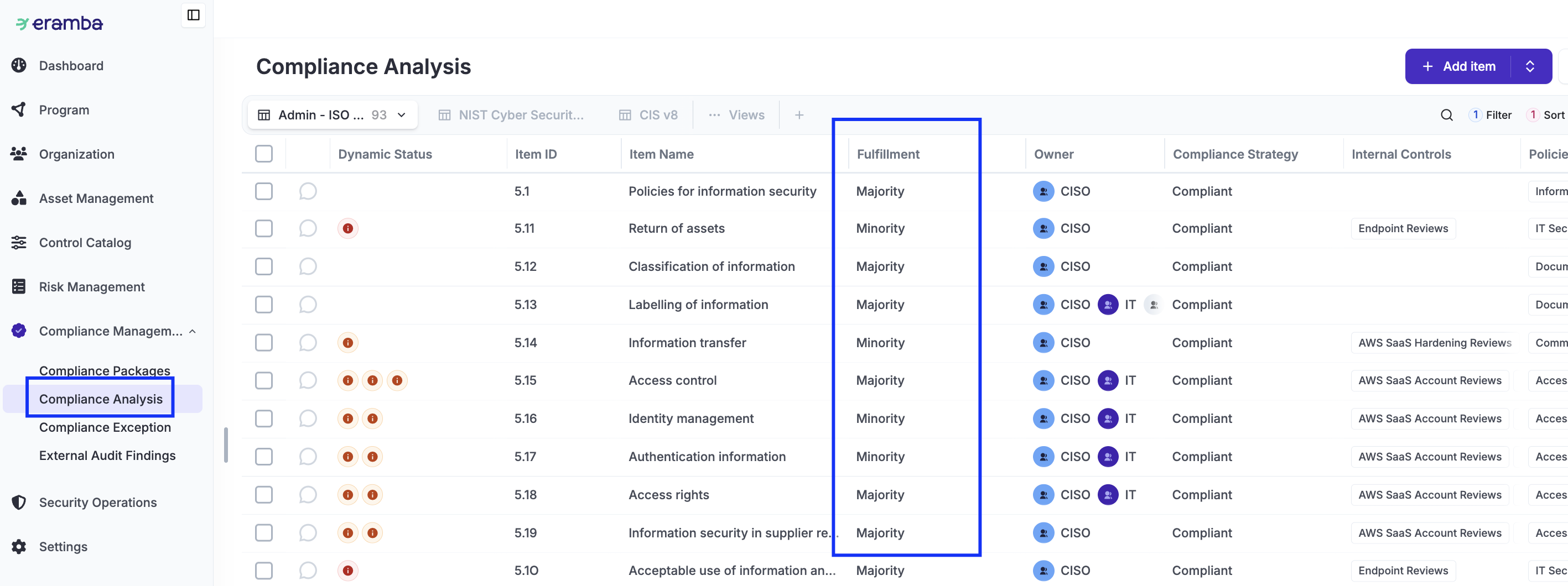This screenshot has width=1568, height=586.
Task: Collapse the Compliance Management menu
Action: click(x=193, y=331)
